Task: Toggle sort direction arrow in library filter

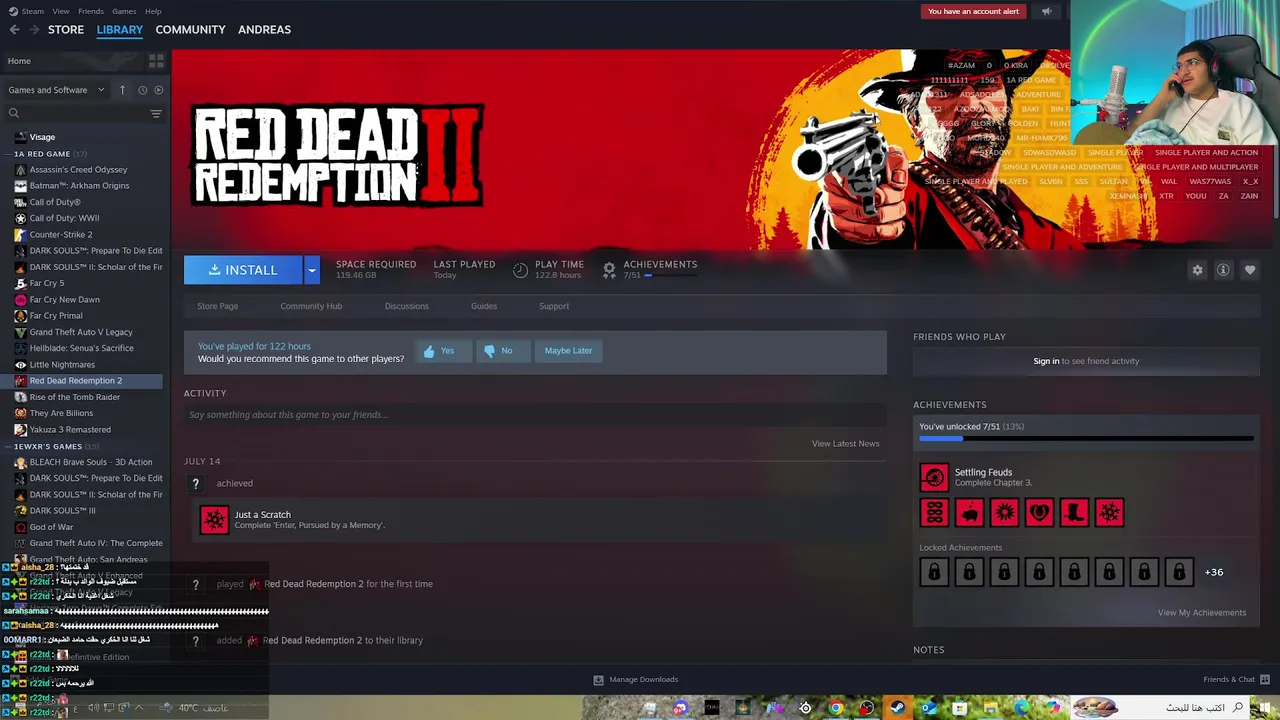Action: (x=122, y=90)
